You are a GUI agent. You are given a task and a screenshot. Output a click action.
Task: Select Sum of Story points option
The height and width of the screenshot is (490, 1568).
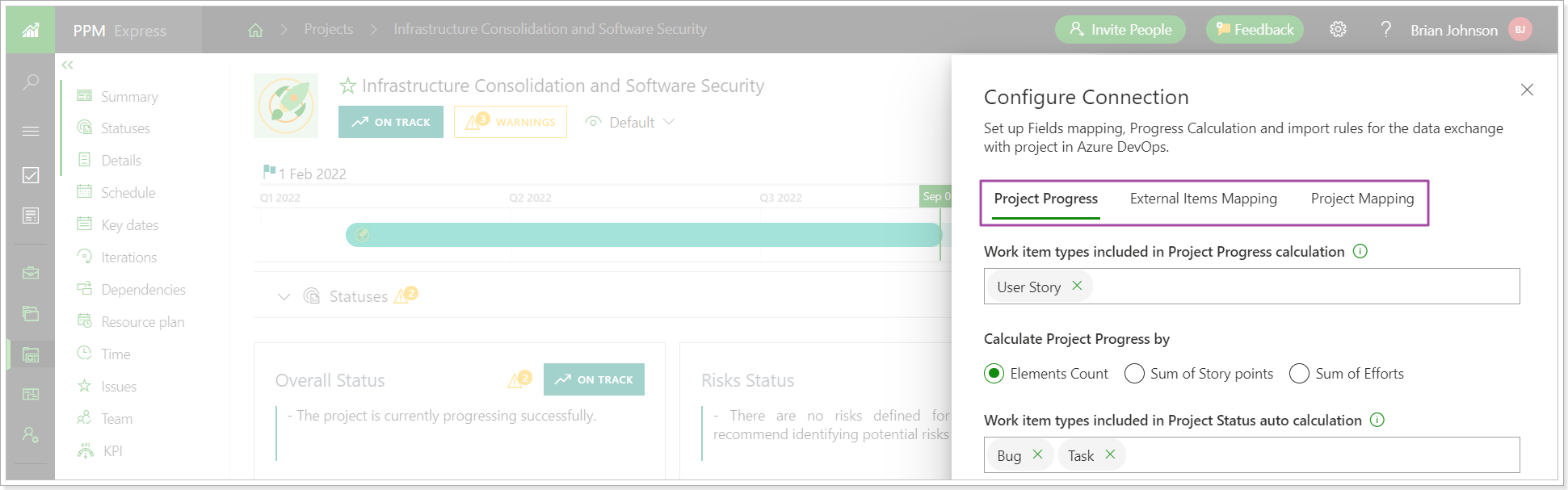click(1134, 374)
